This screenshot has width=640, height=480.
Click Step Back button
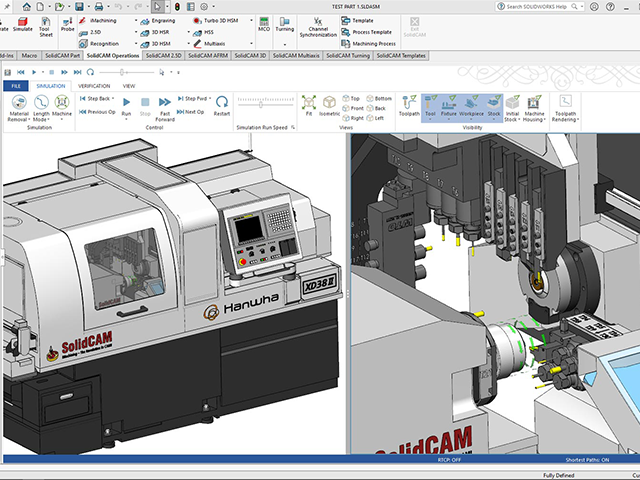coord(95,99)
